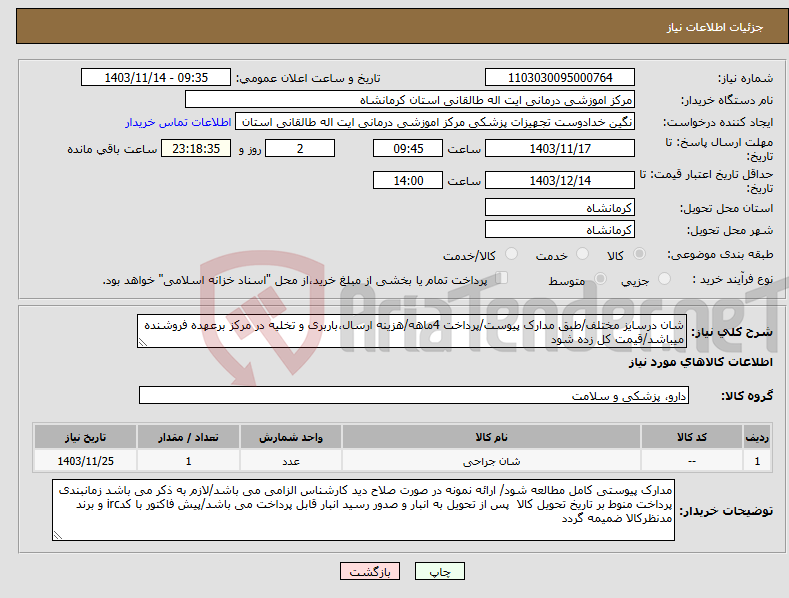
Task: Click the response deadline date 1403/11/17
Action: tap(560, 148)
